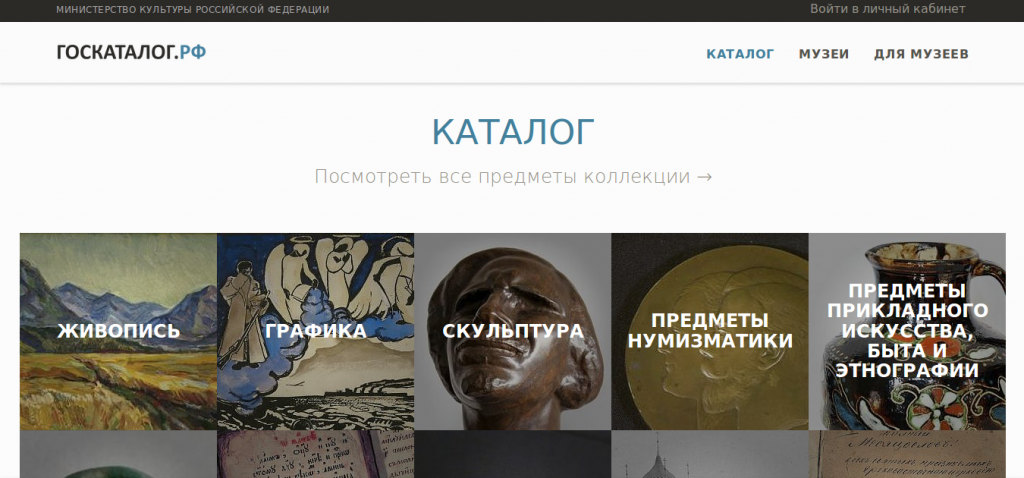Click the large КАТАЛОГ page heading
Screen dimensions: 1024x478
pyautogui.click(x=513, y=132)
